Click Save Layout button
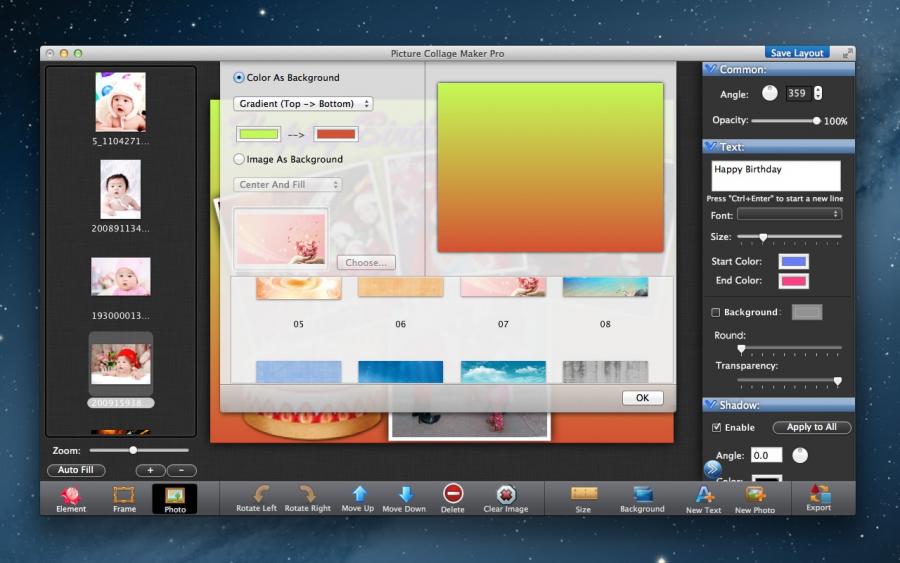The image size is (900, 563). click(797, 53)
